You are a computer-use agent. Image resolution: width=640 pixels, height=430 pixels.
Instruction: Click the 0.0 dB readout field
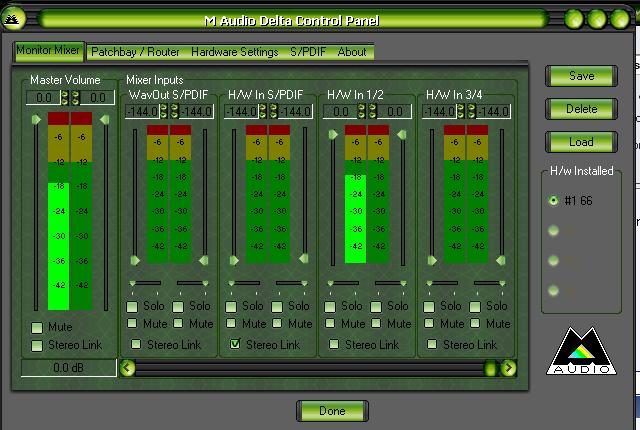[69, 368]
